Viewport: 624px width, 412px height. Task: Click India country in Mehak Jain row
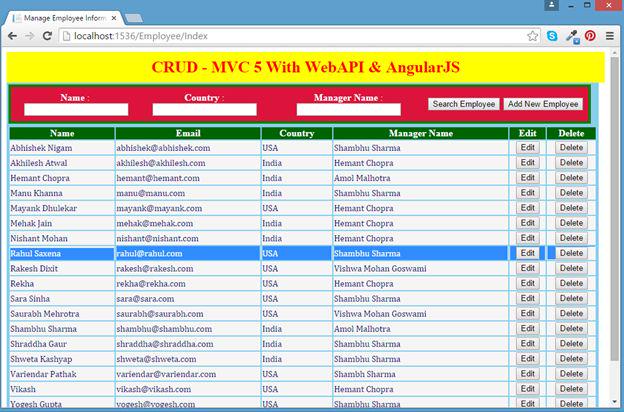pos(272,224)
